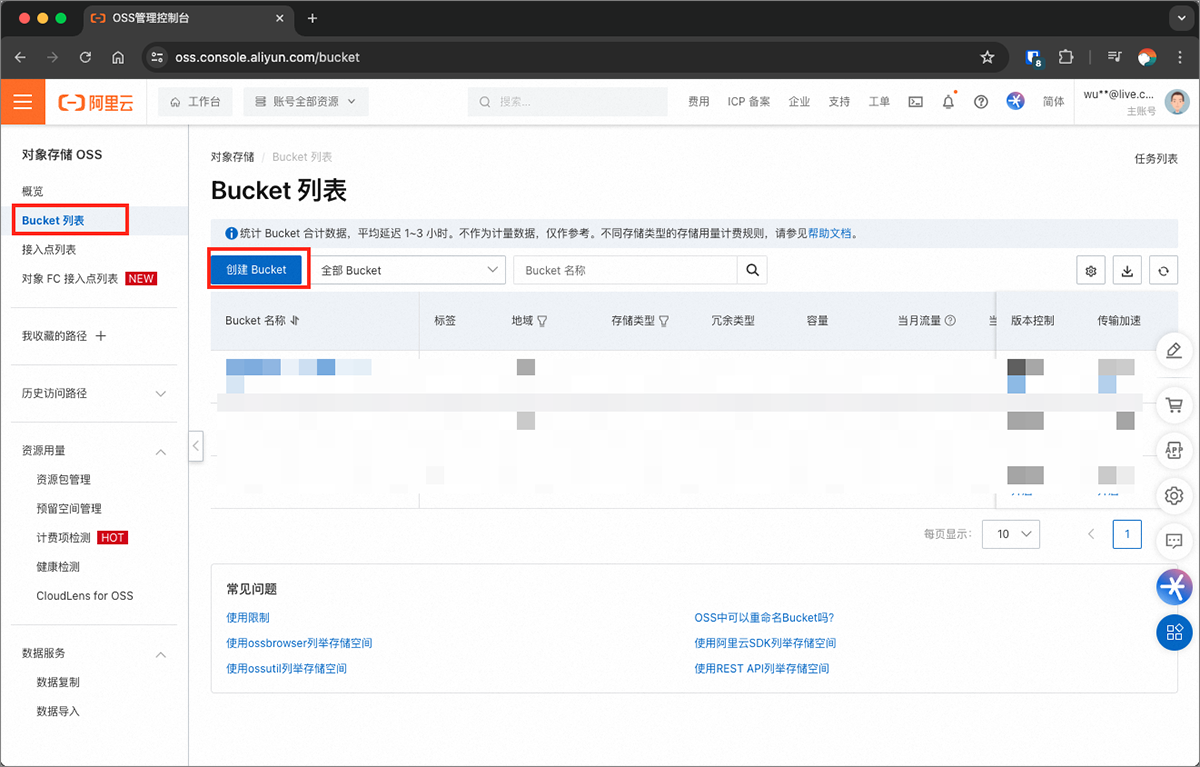
Task: Open the 全部 Bucket dropdown
Action: pos(410,270)
